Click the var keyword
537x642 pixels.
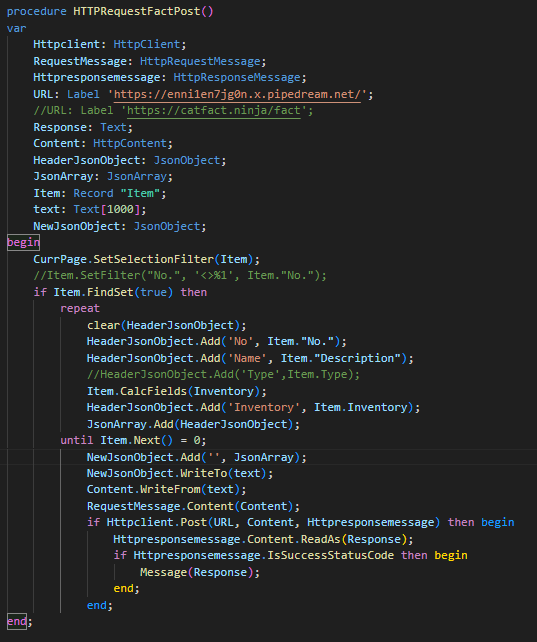coord(16,28)
